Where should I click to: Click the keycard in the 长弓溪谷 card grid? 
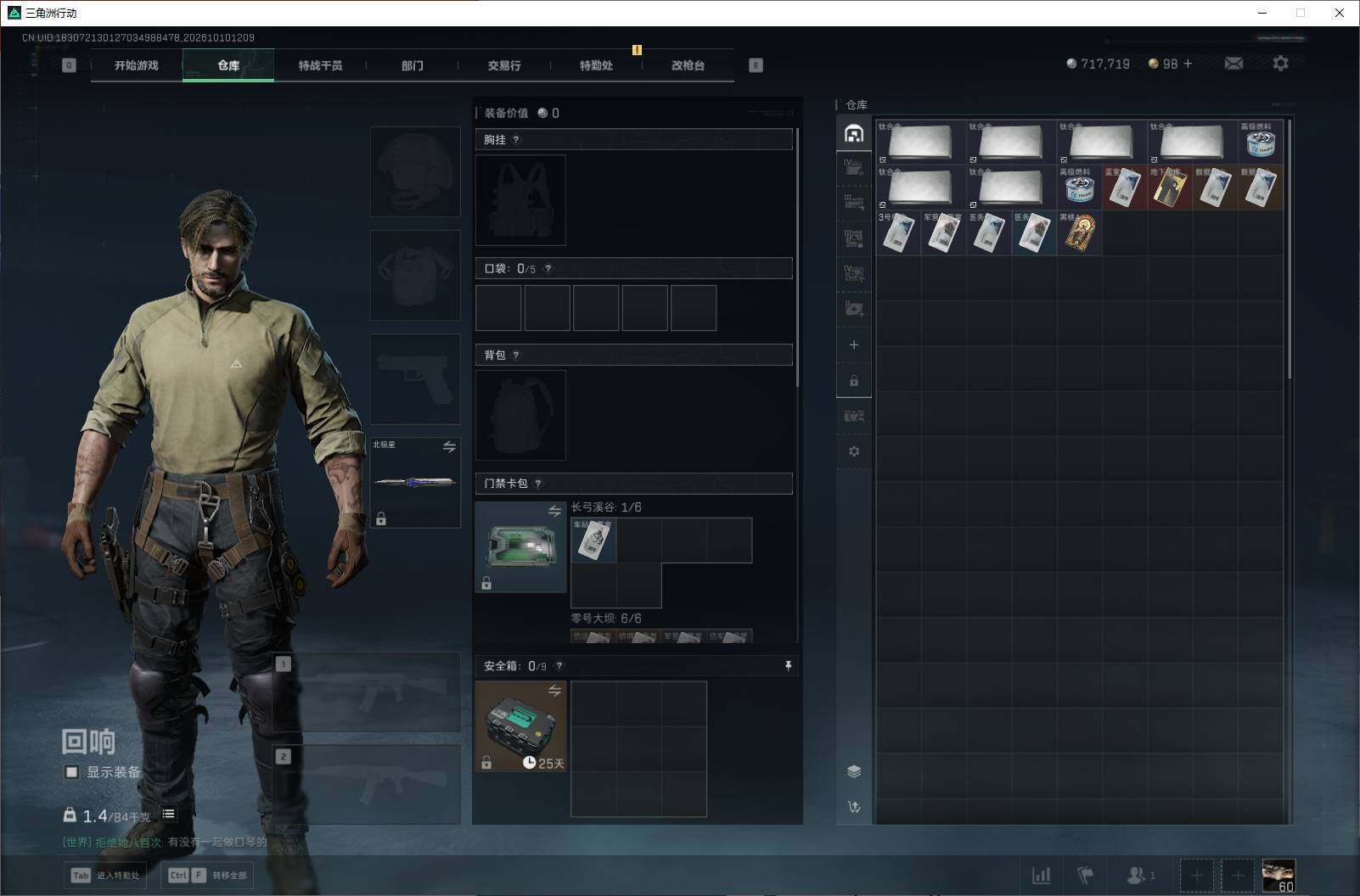pyautogui.click(x=593, y=540)
